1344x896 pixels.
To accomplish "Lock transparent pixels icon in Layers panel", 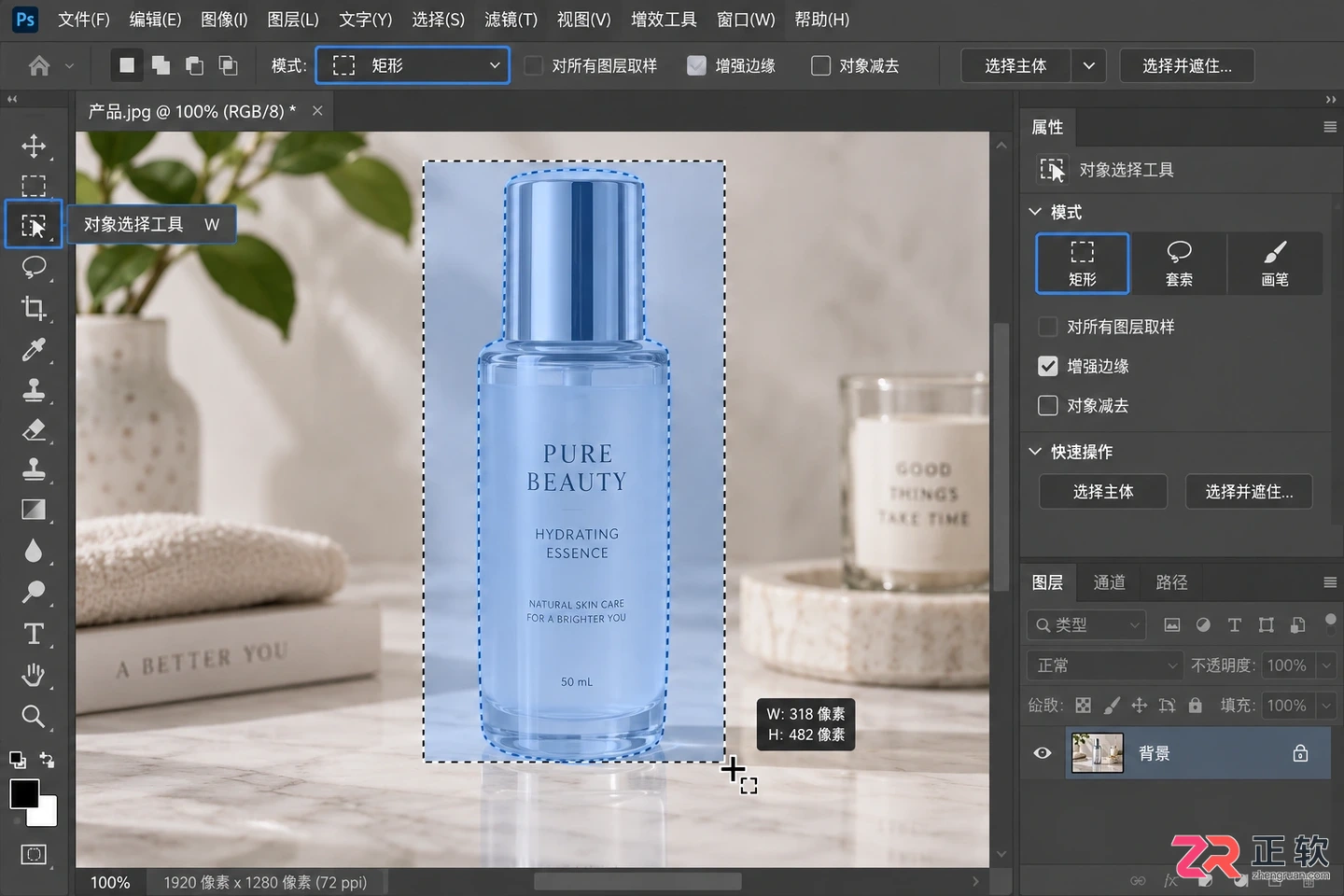I will coord(1083,706).
